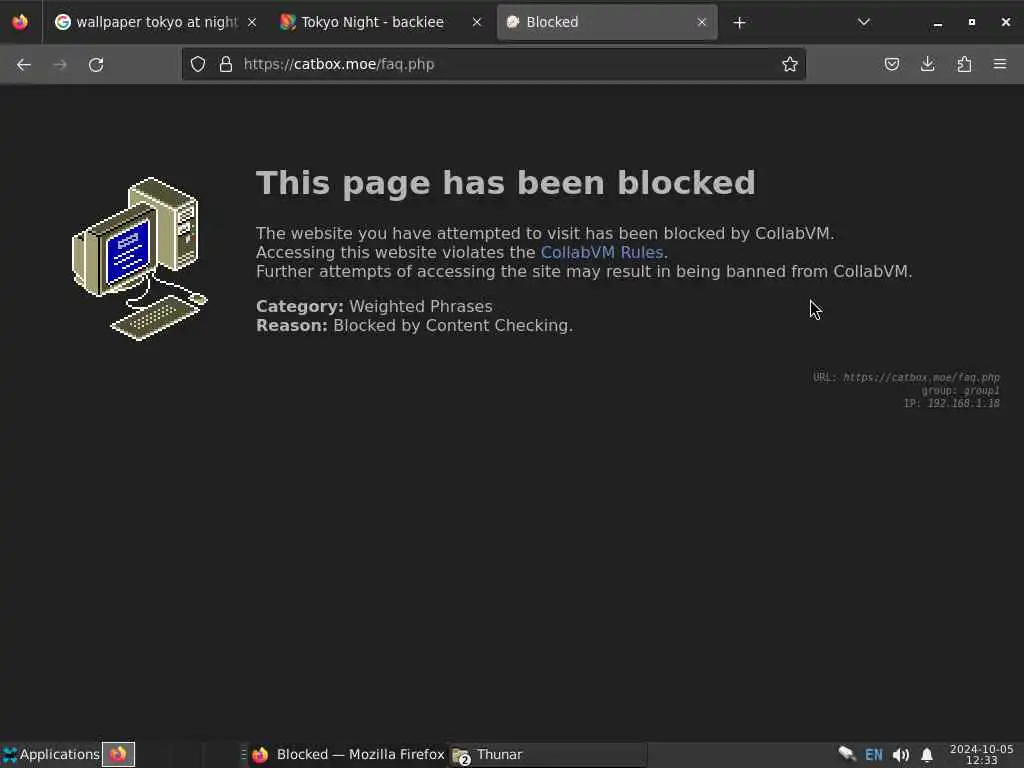
Task: Minimize the Firefox window
Action: point(938,23)
